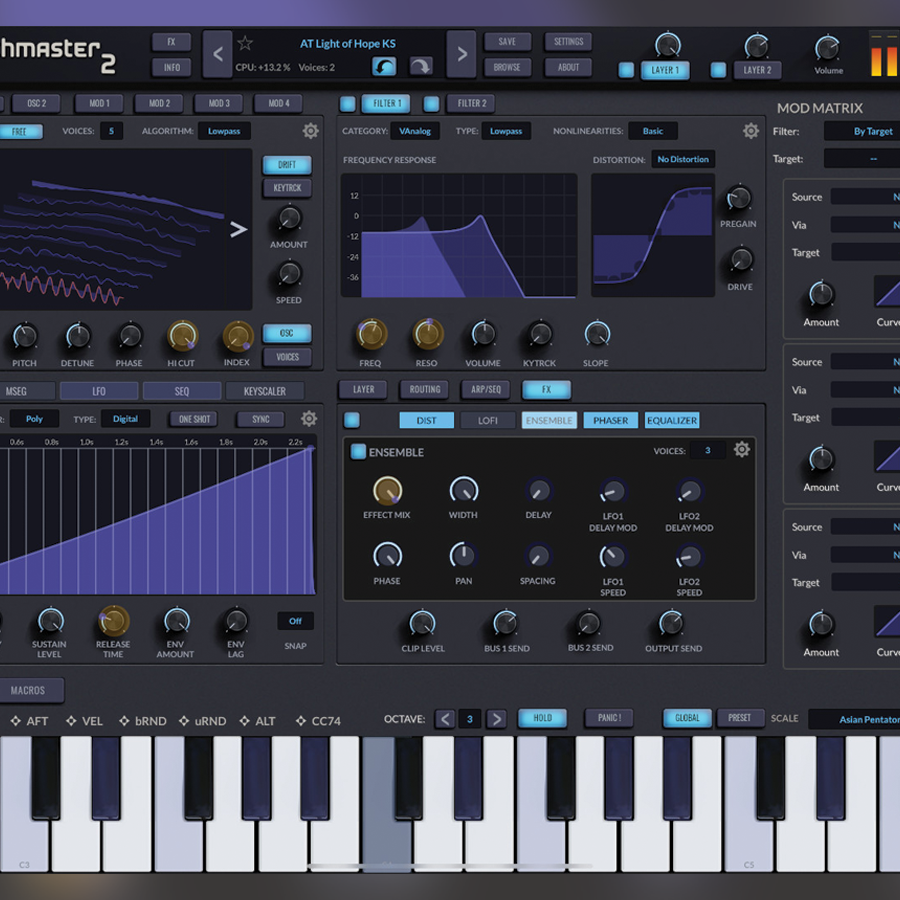900x900 pixels.
Task: Select the PHASER effect tab
Action: (610, 421)
